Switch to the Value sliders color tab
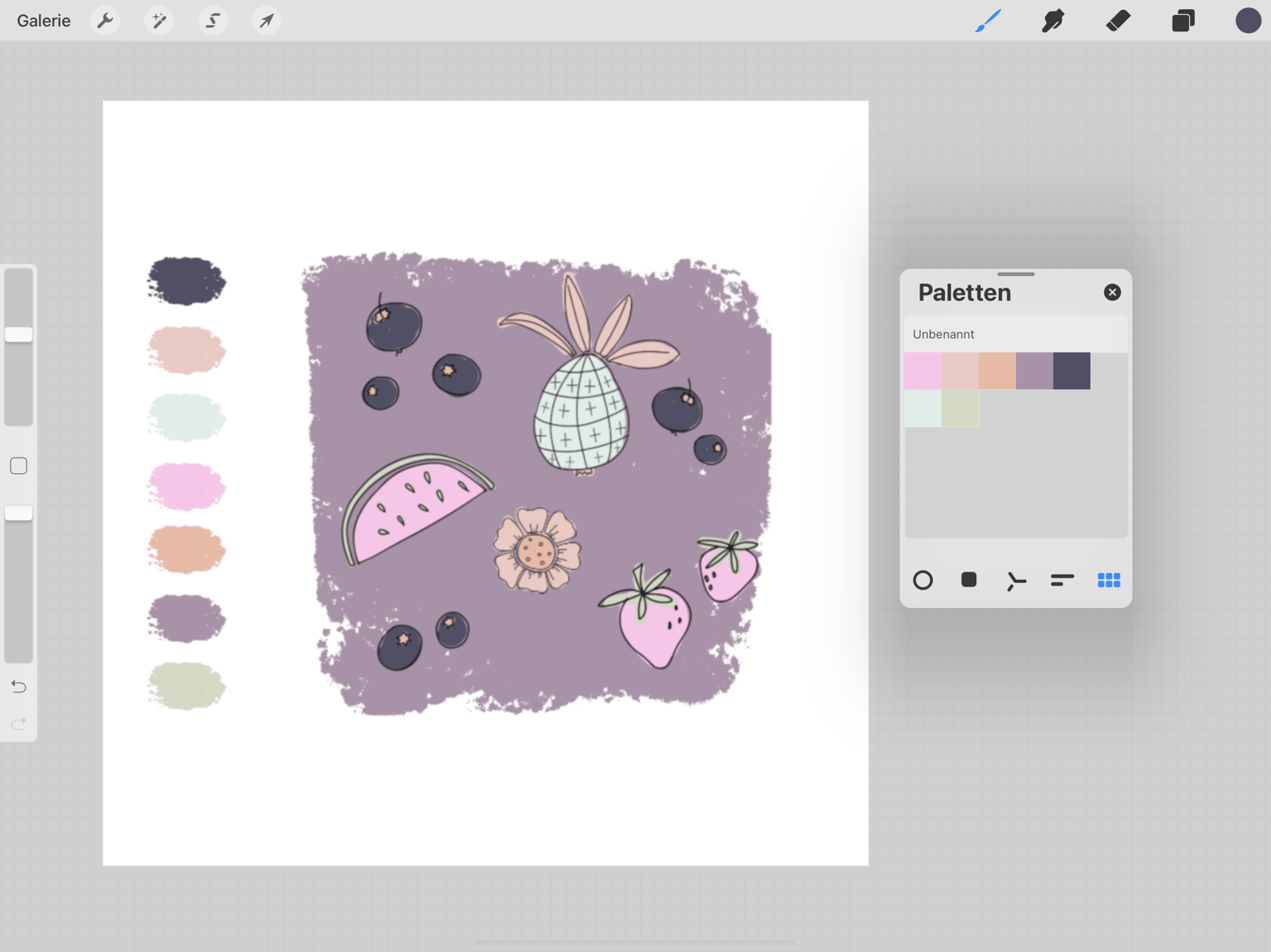Image resolution: width=1271 pixels, height=952 pixels. (1062, 580)
